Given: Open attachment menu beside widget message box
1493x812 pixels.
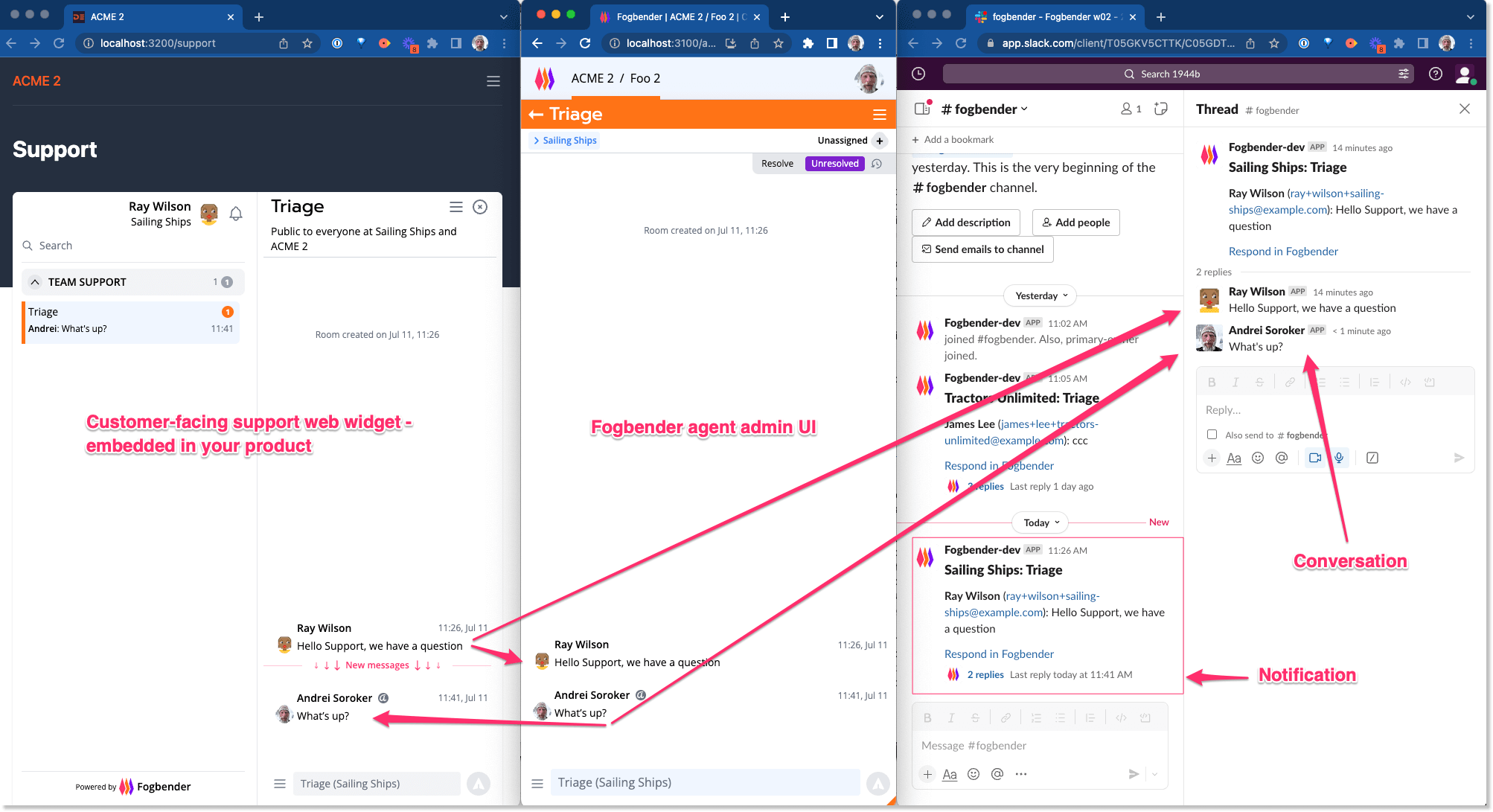Looking at the screenshot, I should 280,784.
